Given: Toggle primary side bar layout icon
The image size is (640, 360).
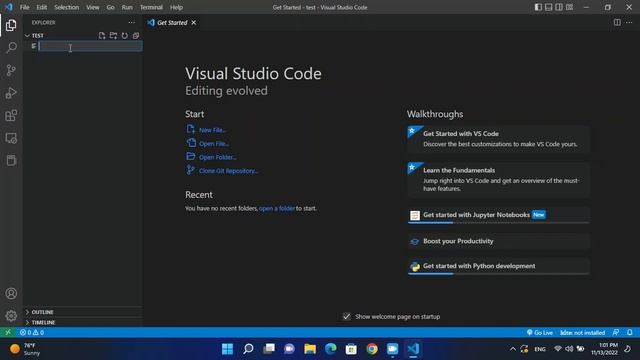Looking at the screenshot, I should [x=538, y=7].
